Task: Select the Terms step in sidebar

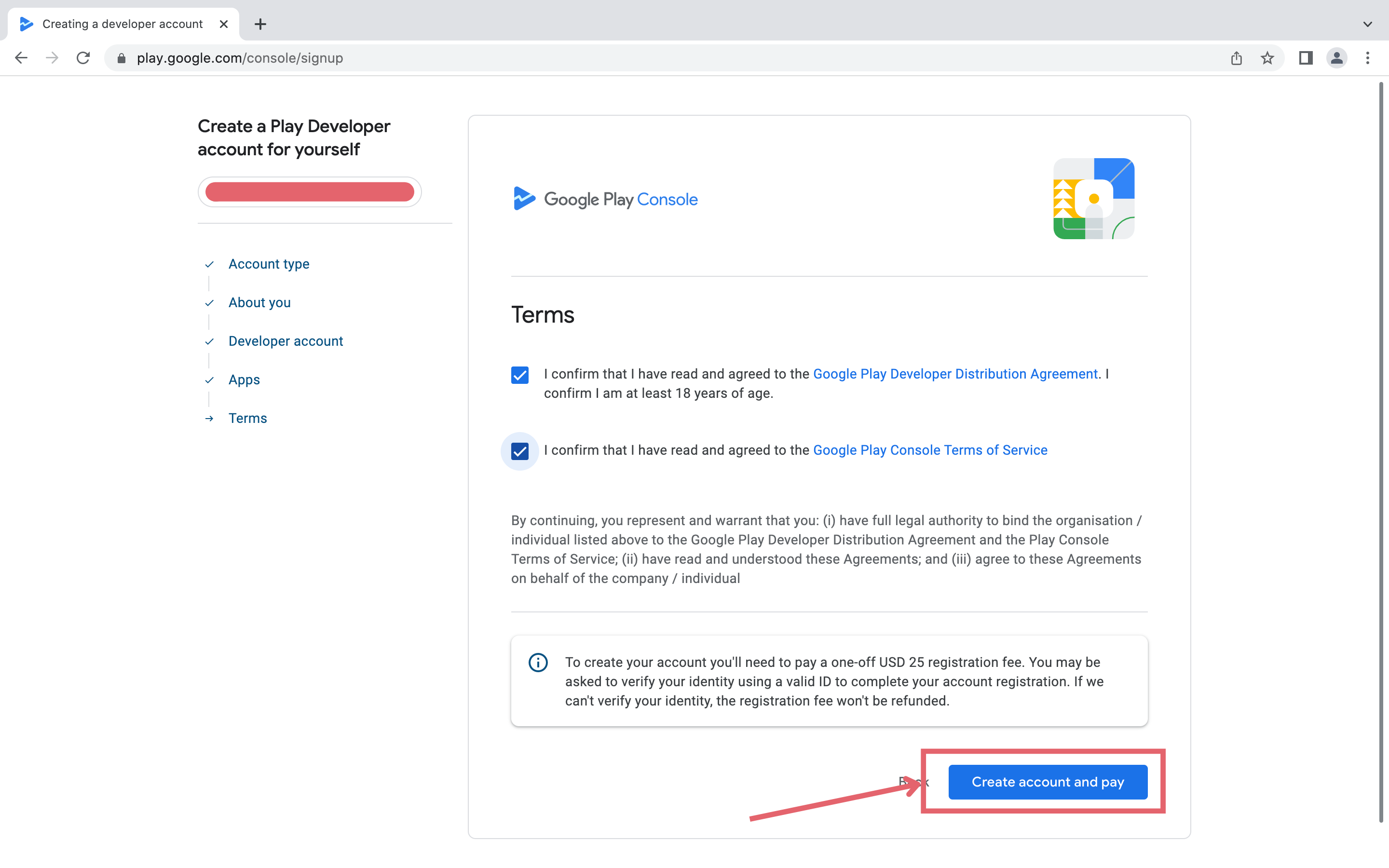Action: (x=247, y=418)
